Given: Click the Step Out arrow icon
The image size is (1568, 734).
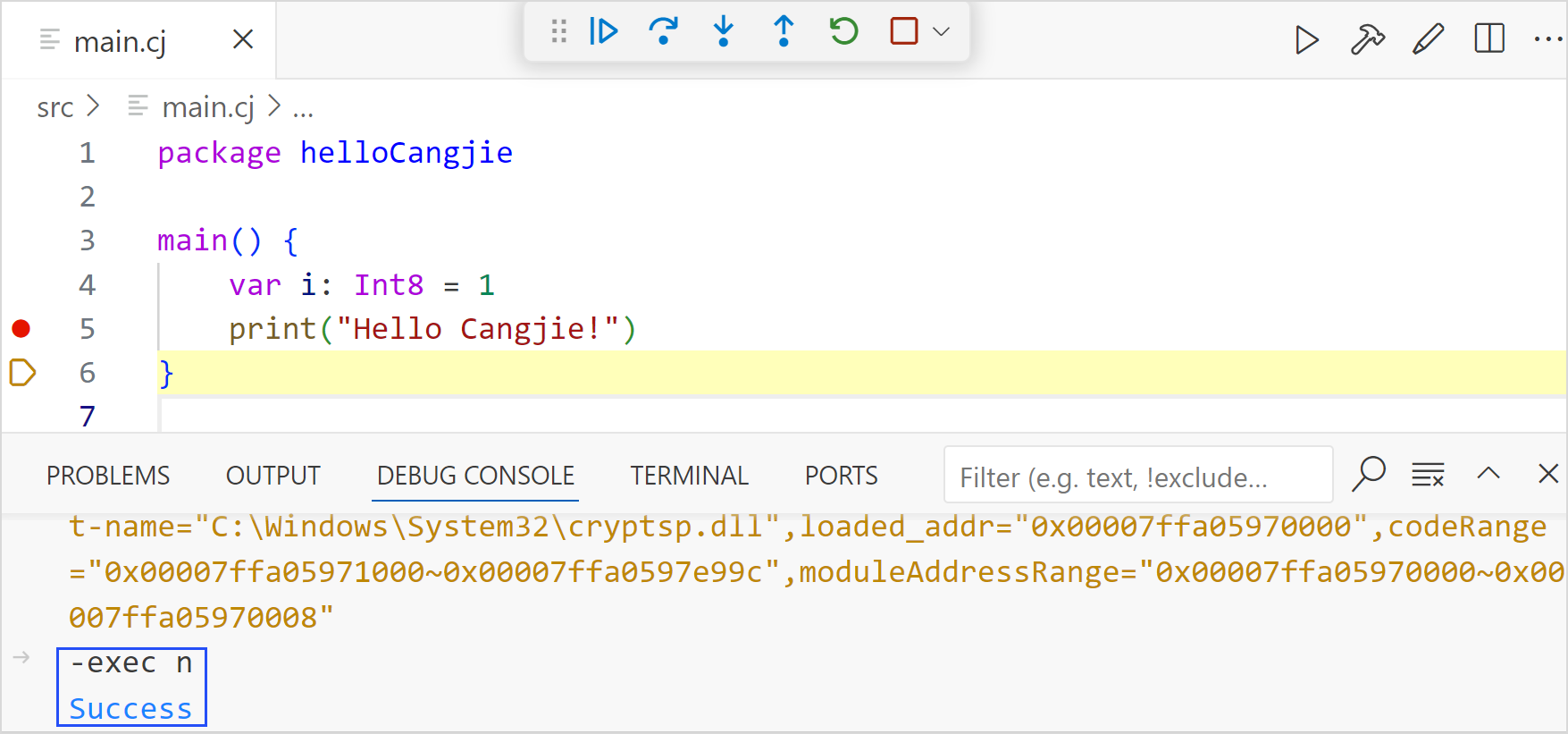Looking at the screenshot, I should 784,32.
